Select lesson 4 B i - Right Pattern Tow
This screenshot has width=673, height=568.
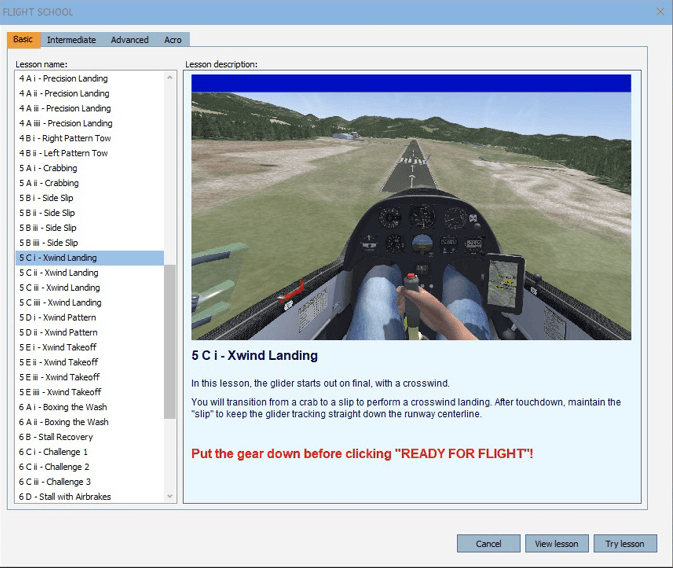pos(90,138)
